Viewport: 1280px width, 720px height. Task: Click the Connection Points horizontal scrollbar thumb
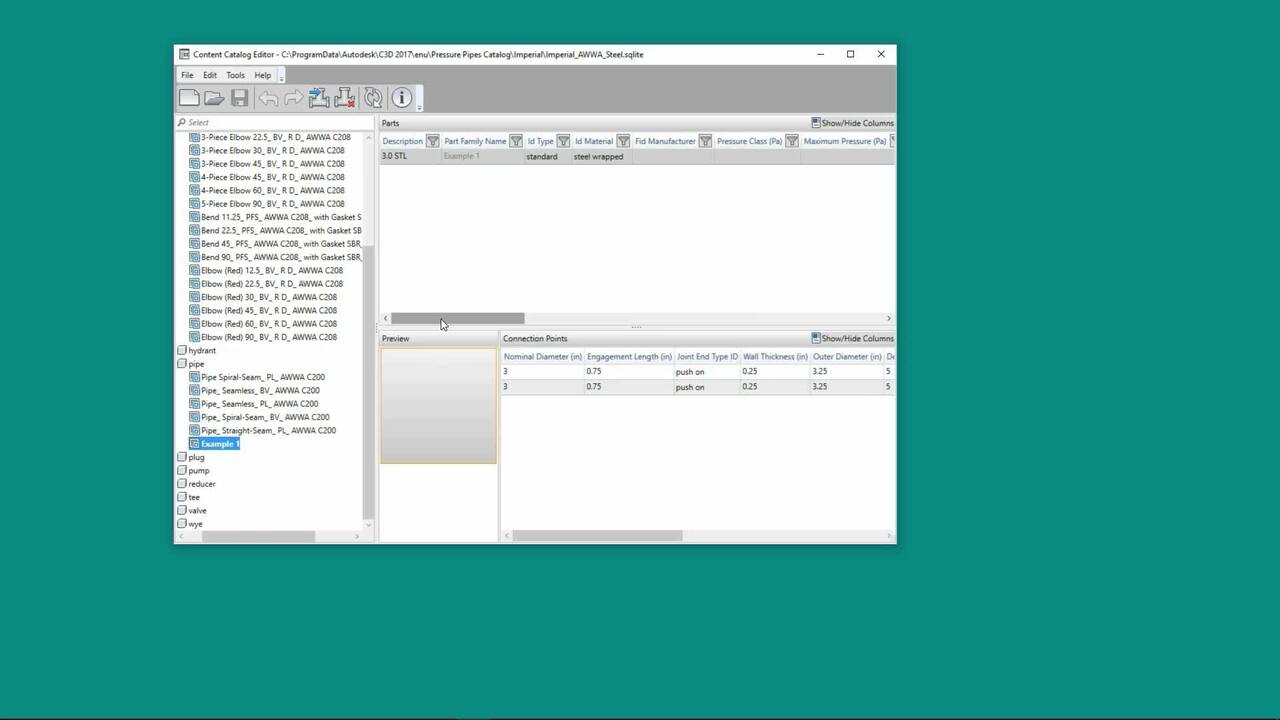point(597,536)
